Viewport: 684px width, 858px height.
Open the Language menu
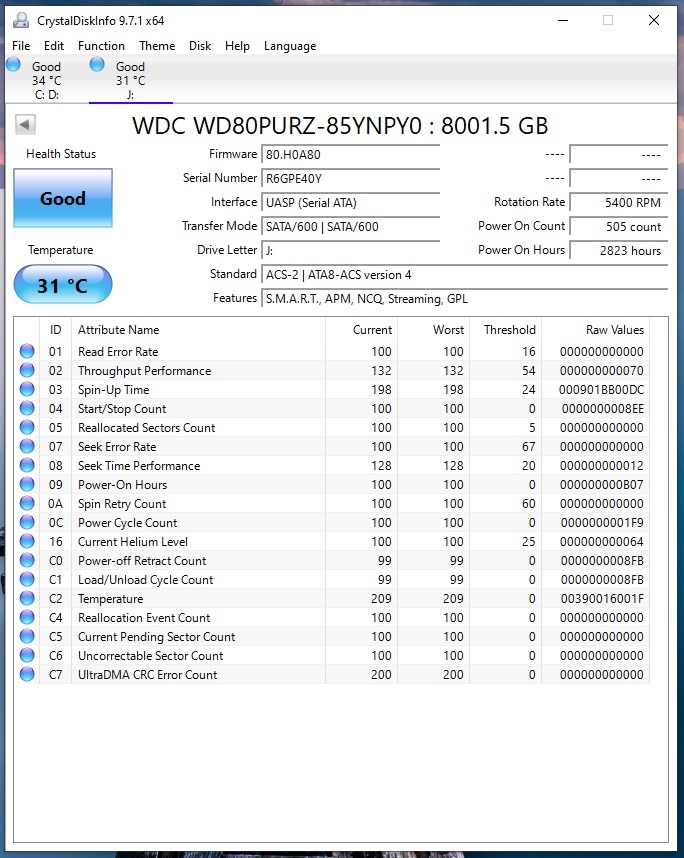[x=290, y=46]
